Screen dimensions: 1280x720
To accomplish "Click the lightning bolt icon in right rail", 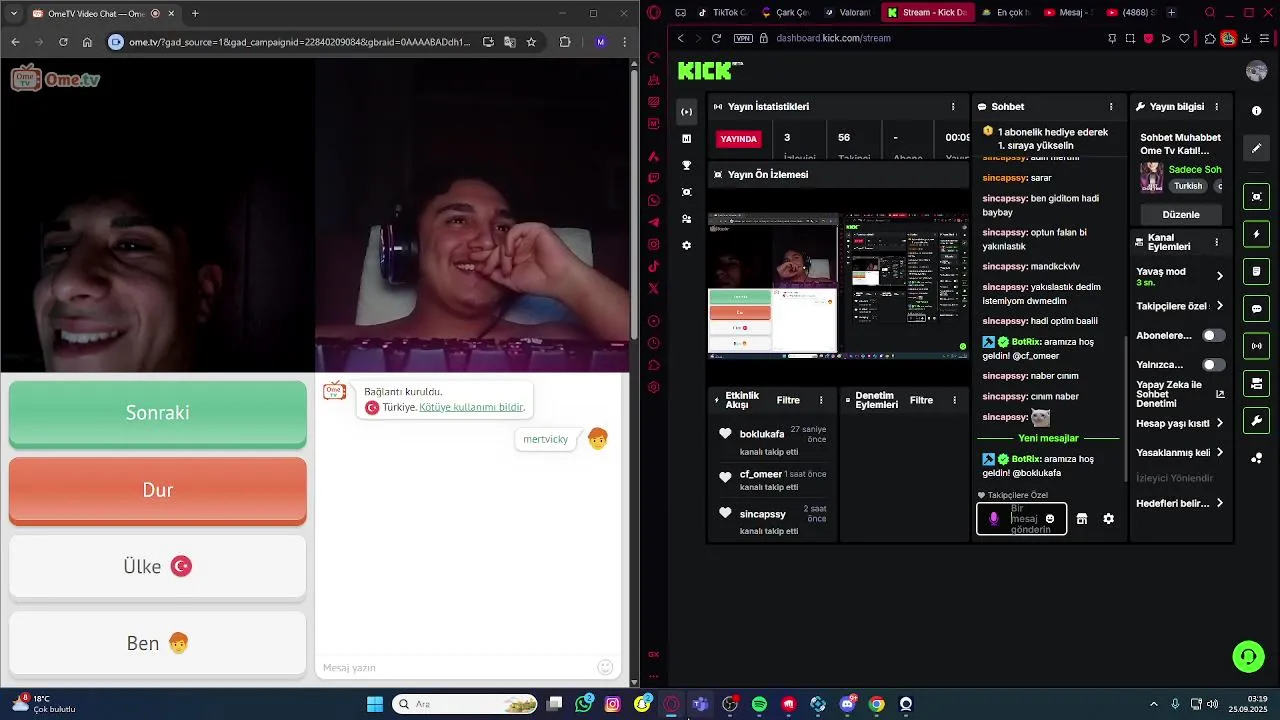I will point(1257,235).
